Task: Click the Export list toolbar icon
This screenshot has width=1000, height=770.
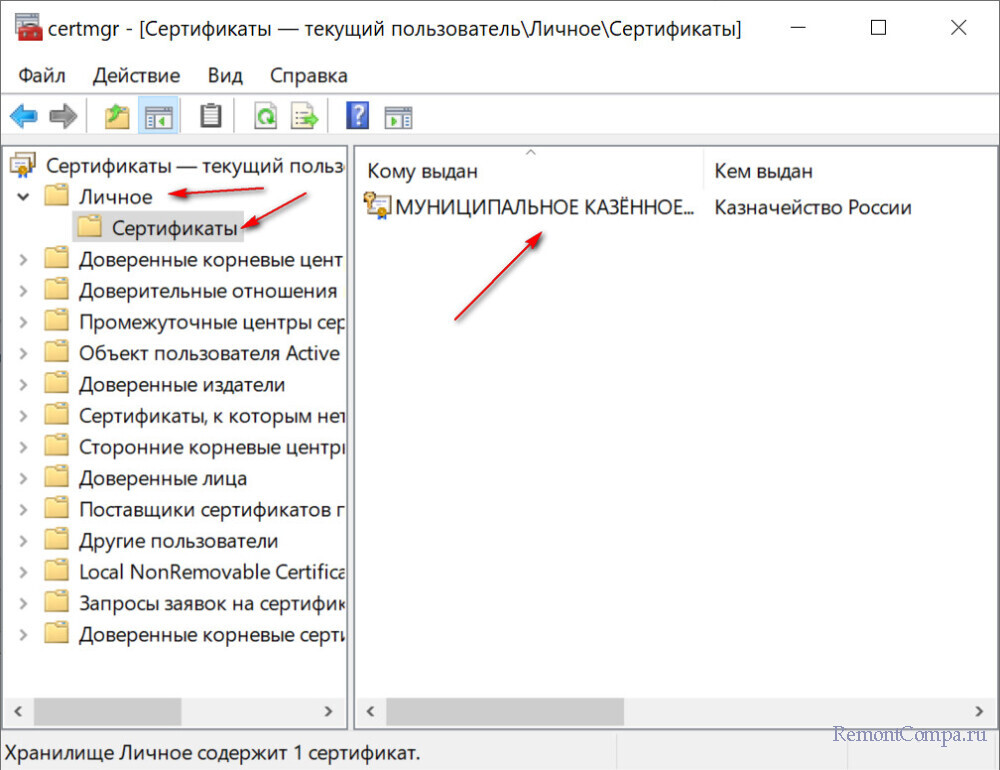Action: 304,117
